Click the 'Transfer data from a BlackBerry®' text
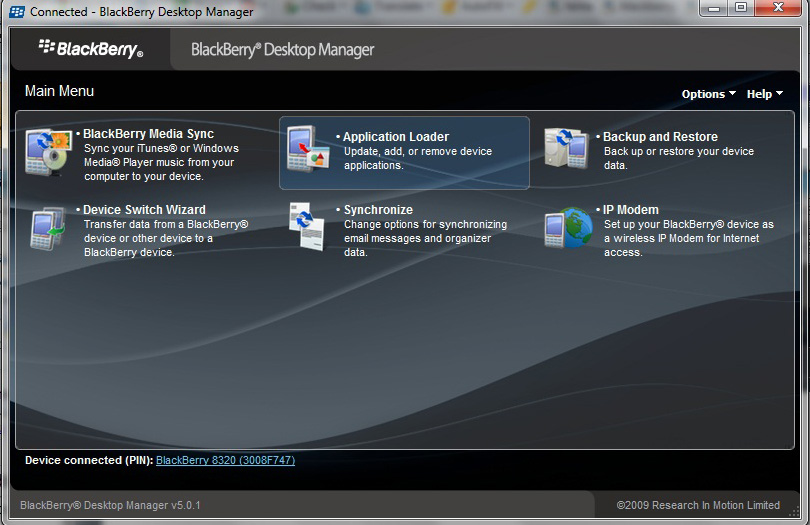The image size is (810, 525). click(166, 224)
